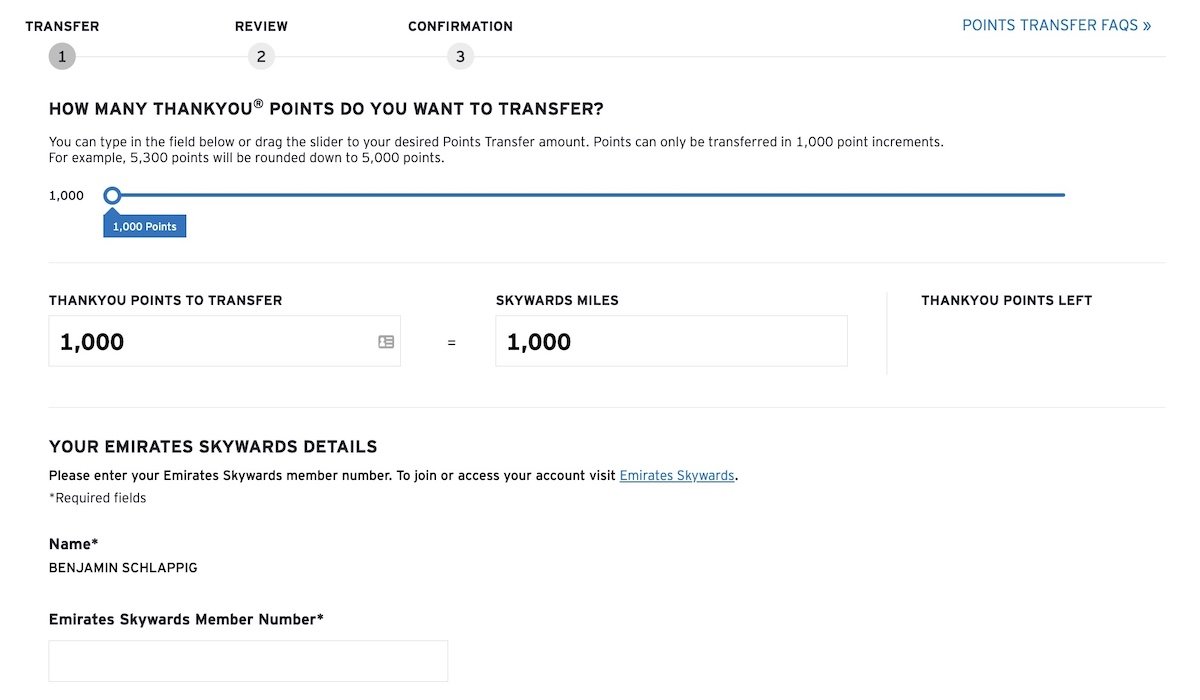
Task: Click the Emirates Skywards Member Number input
Action: pos(248,661)
